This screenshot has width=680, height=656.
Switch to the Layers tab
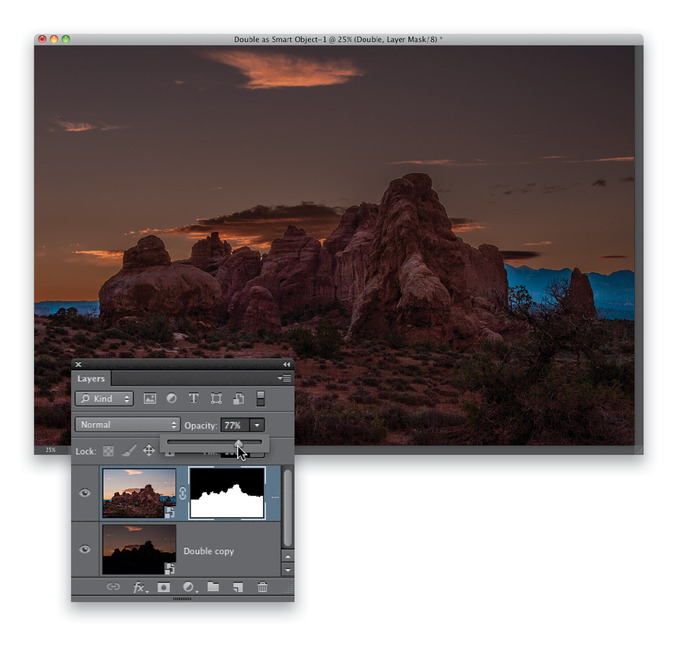(91, 379)
